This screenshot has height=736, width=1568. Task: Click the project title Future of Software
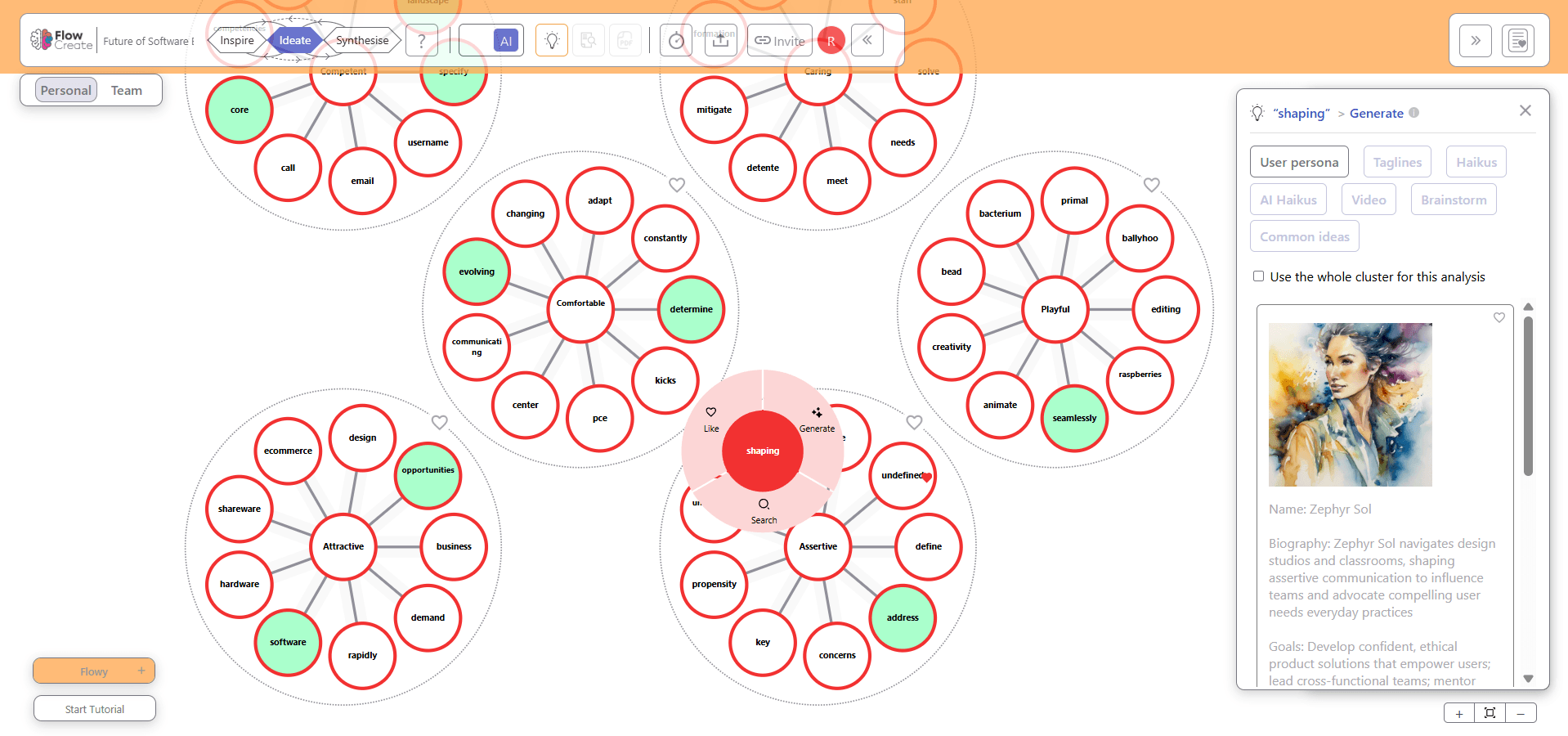point(148,41)
